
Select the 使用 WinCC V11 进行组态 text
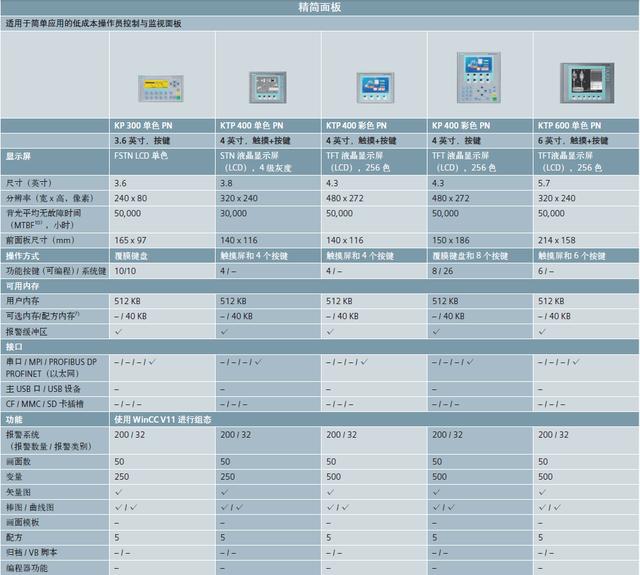[x=162, y=420]
